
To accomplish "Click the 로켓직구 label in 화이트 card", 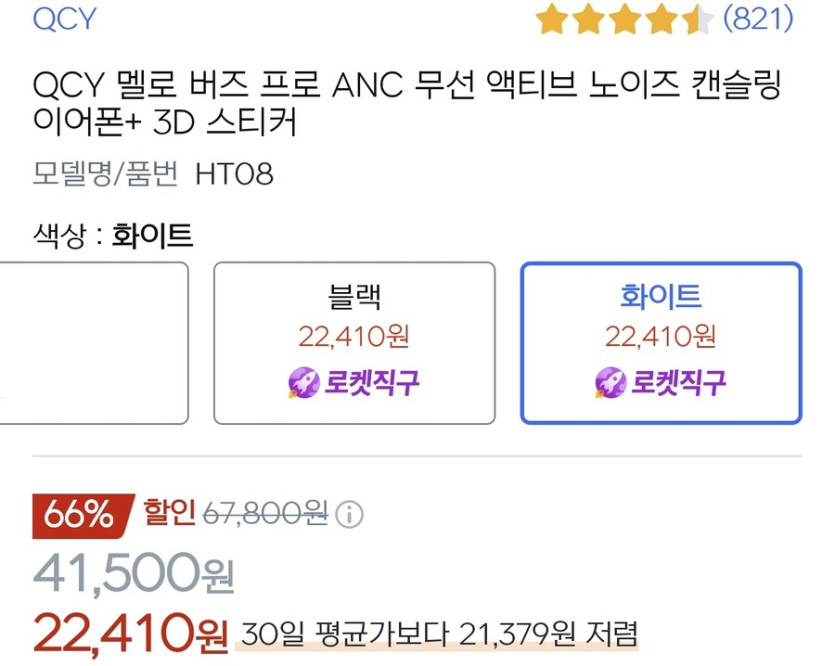I will pos(678,383).
